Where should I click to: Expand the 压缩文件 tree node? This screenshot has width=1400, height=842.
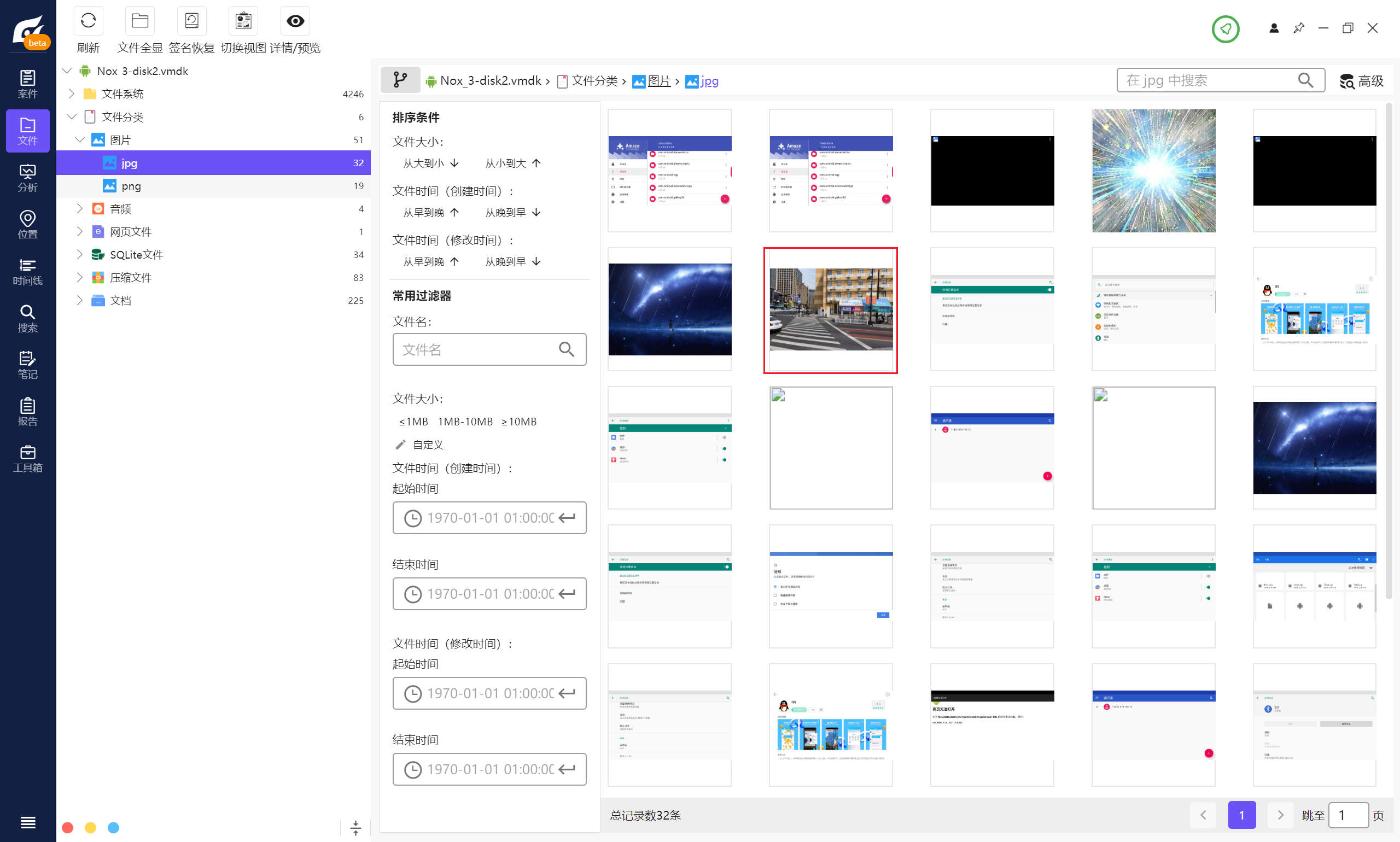[x=79, y=277]
